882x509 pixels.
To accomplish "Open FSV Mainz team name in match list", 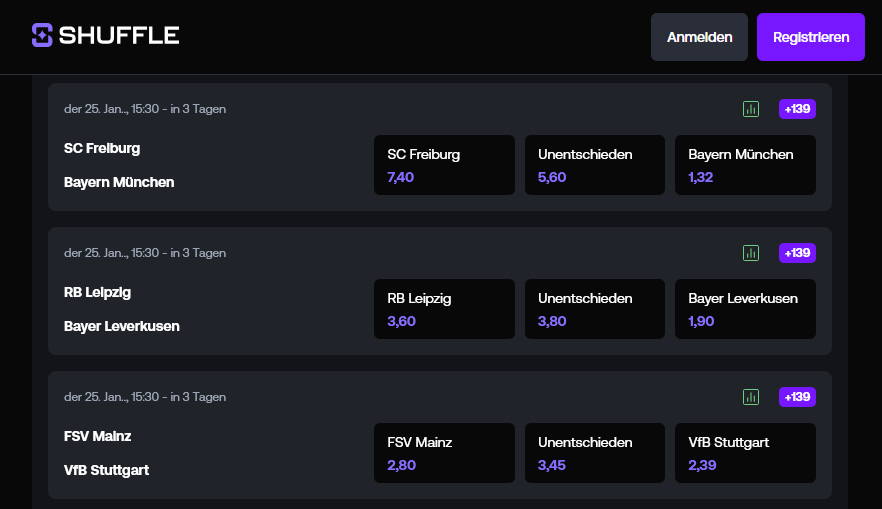I will click(97, 436).
